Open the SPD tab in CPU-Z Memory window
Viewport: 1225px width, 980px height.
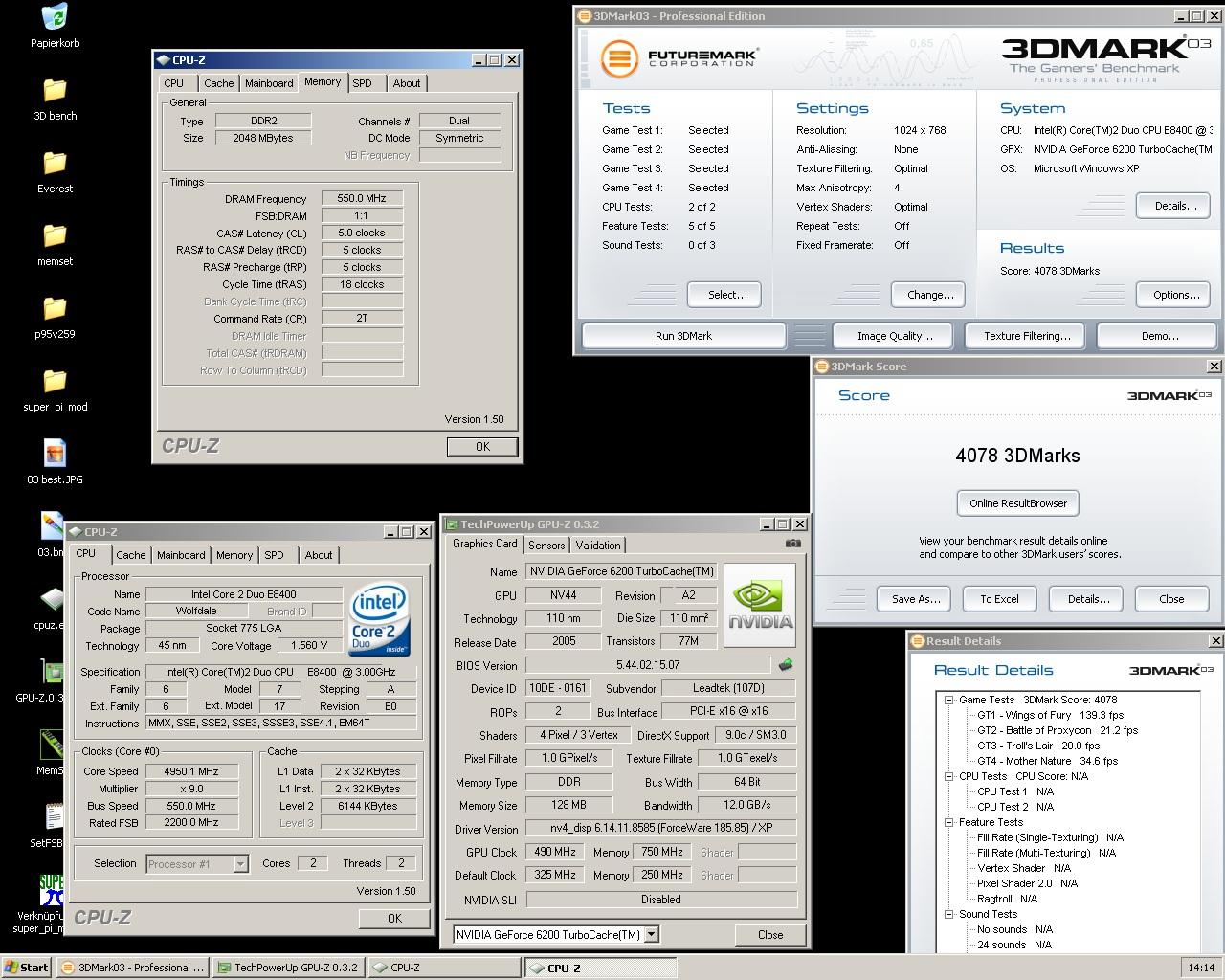click(x=362, y=83)
